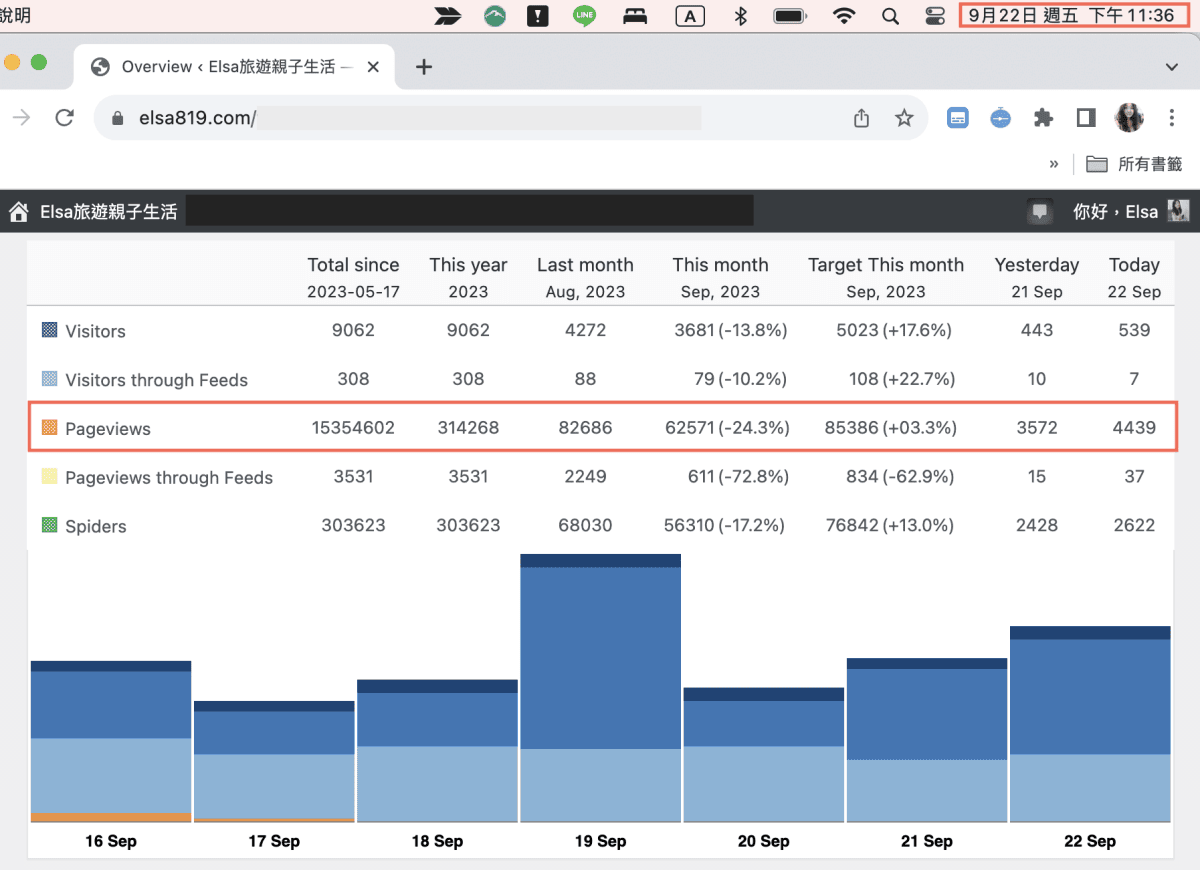Viewport: 1200px width, 870px height.
Task: Click the WordPress home icon beside Elsa旅遊親子生活
Action: (x=18, y=212)
